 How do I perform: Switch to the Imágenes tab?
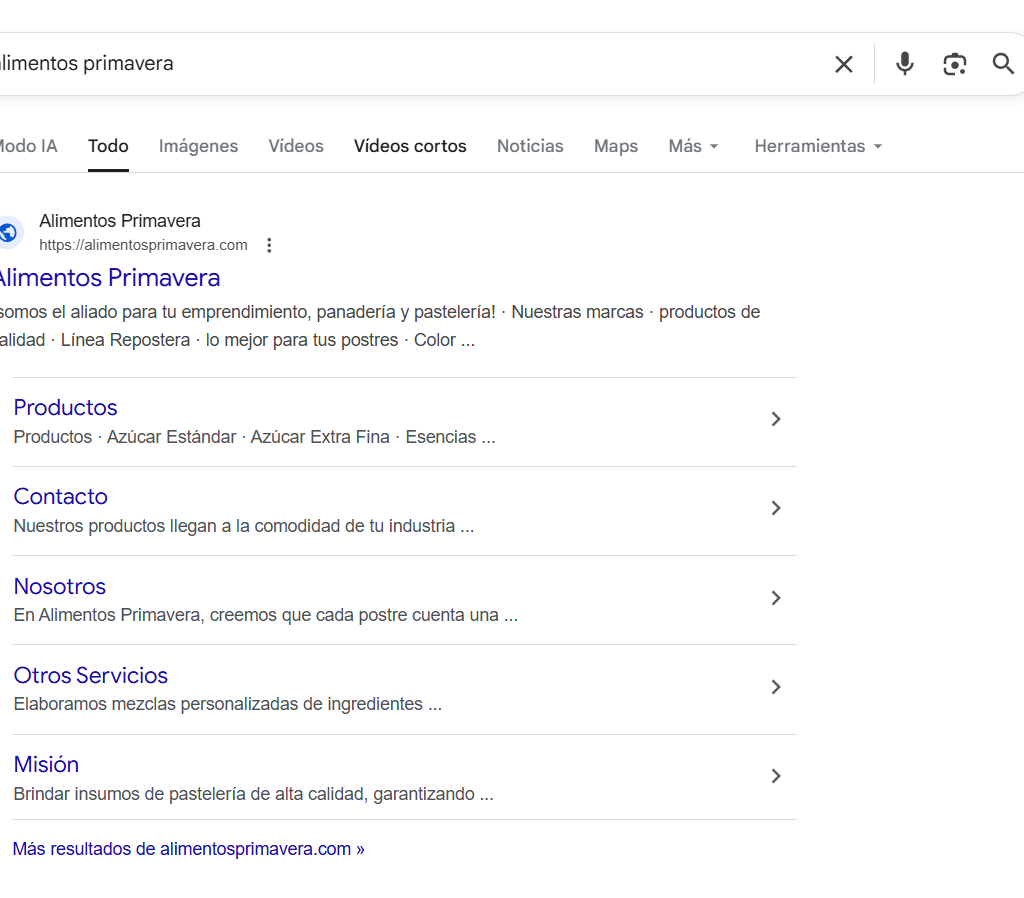(x=198, y=146)
